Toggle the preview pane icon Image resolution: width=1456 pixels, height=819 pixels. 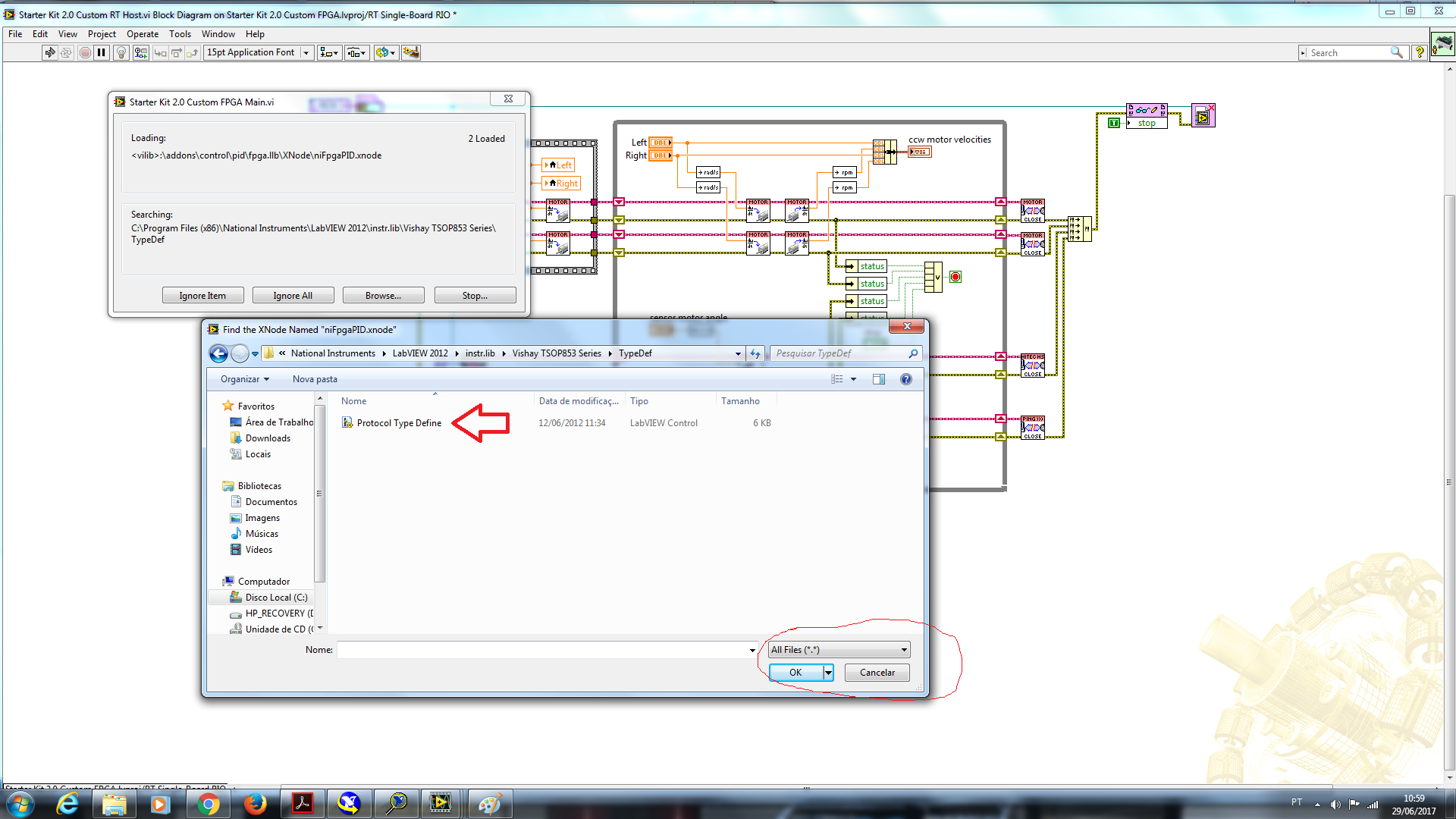pyautogui.click(x=879, y=379)
